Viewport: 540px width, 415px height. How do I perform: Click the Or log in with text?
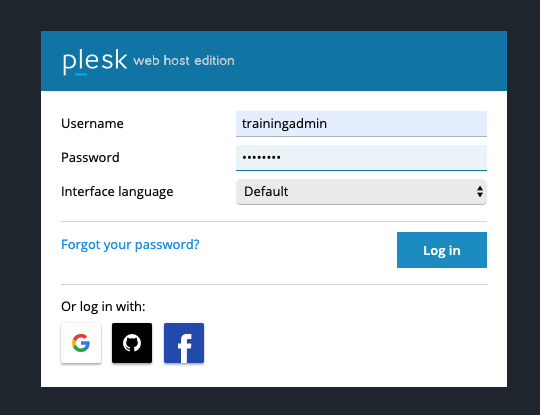point(103,307)
